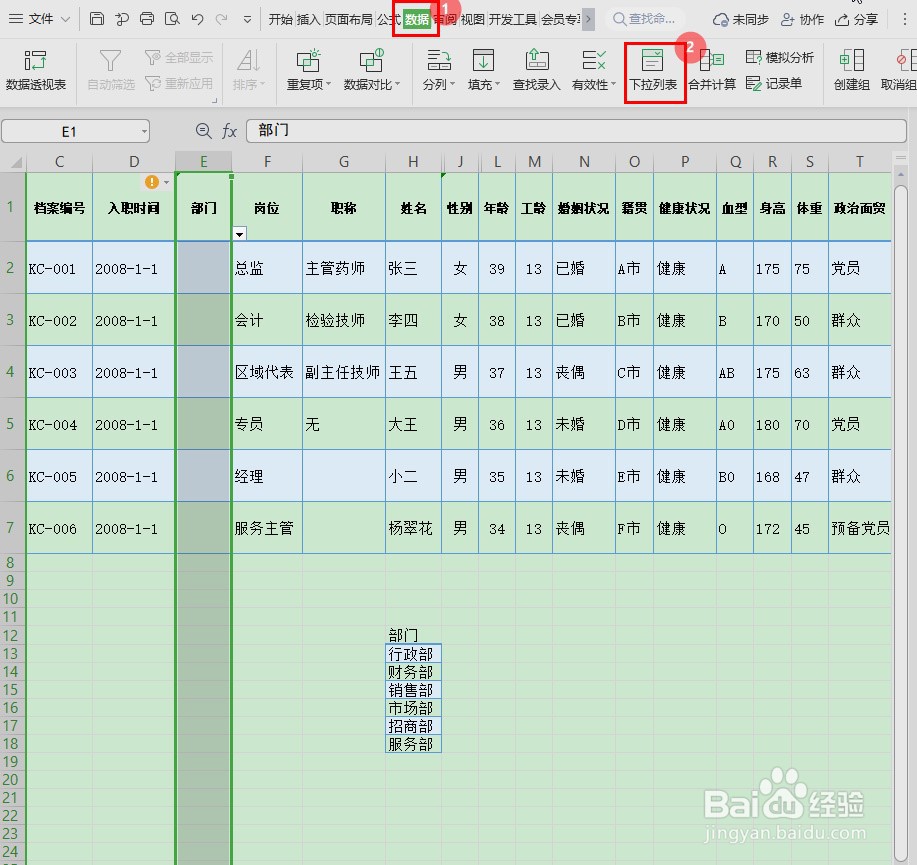This screenshot has width=917, height=865.
Task: Click cell containing 副主任技师
Action: (344, 372)
